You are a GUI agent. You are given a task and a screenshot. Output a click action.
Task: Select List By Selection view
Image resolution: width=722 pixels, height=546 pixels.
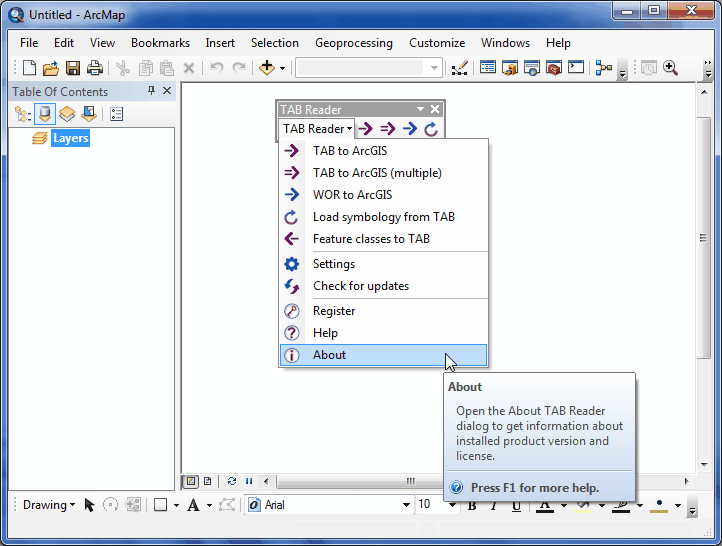(x=89, y=114)
